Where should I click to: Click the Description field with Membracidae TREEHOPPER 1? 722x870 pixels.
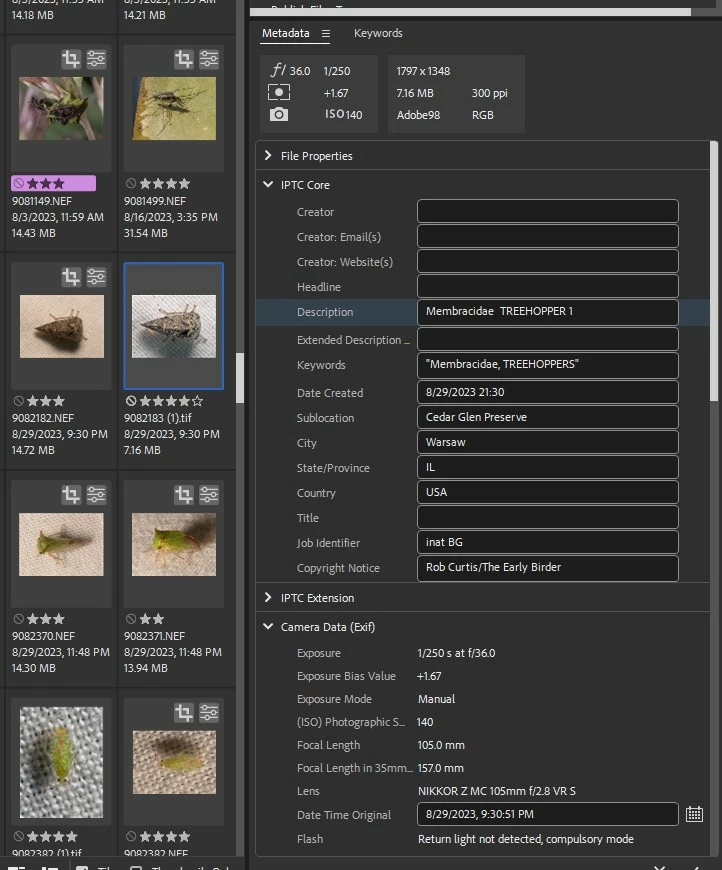pos(547,312)
